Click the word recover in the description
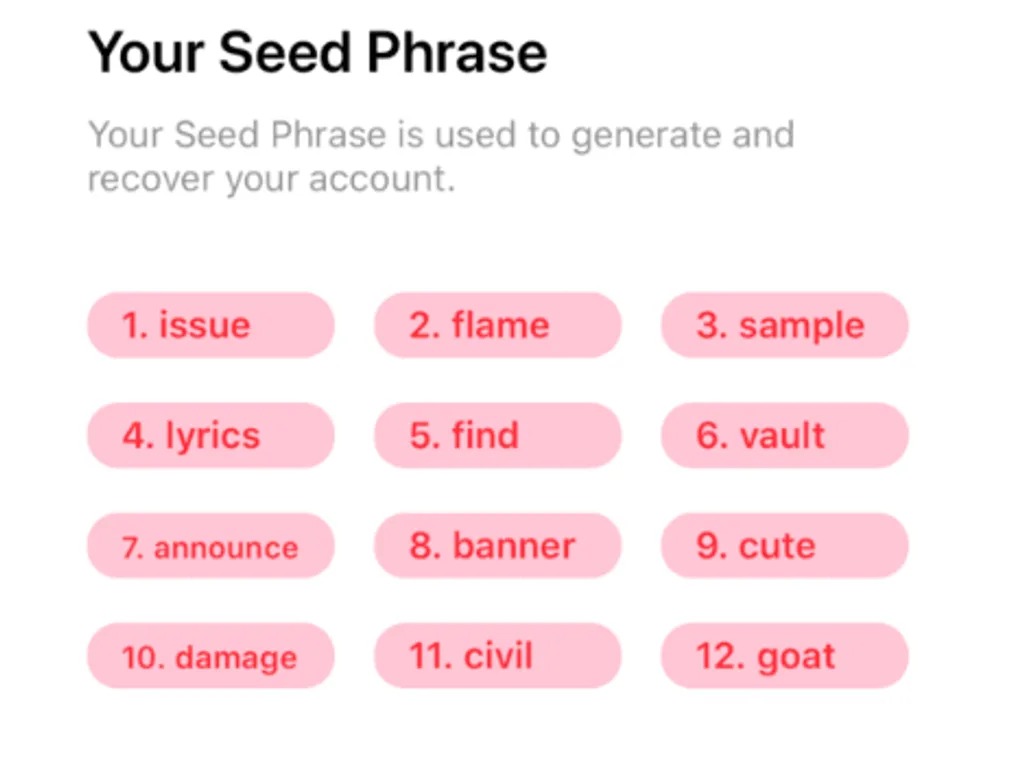1024x766 pixels. coord(151,179)
